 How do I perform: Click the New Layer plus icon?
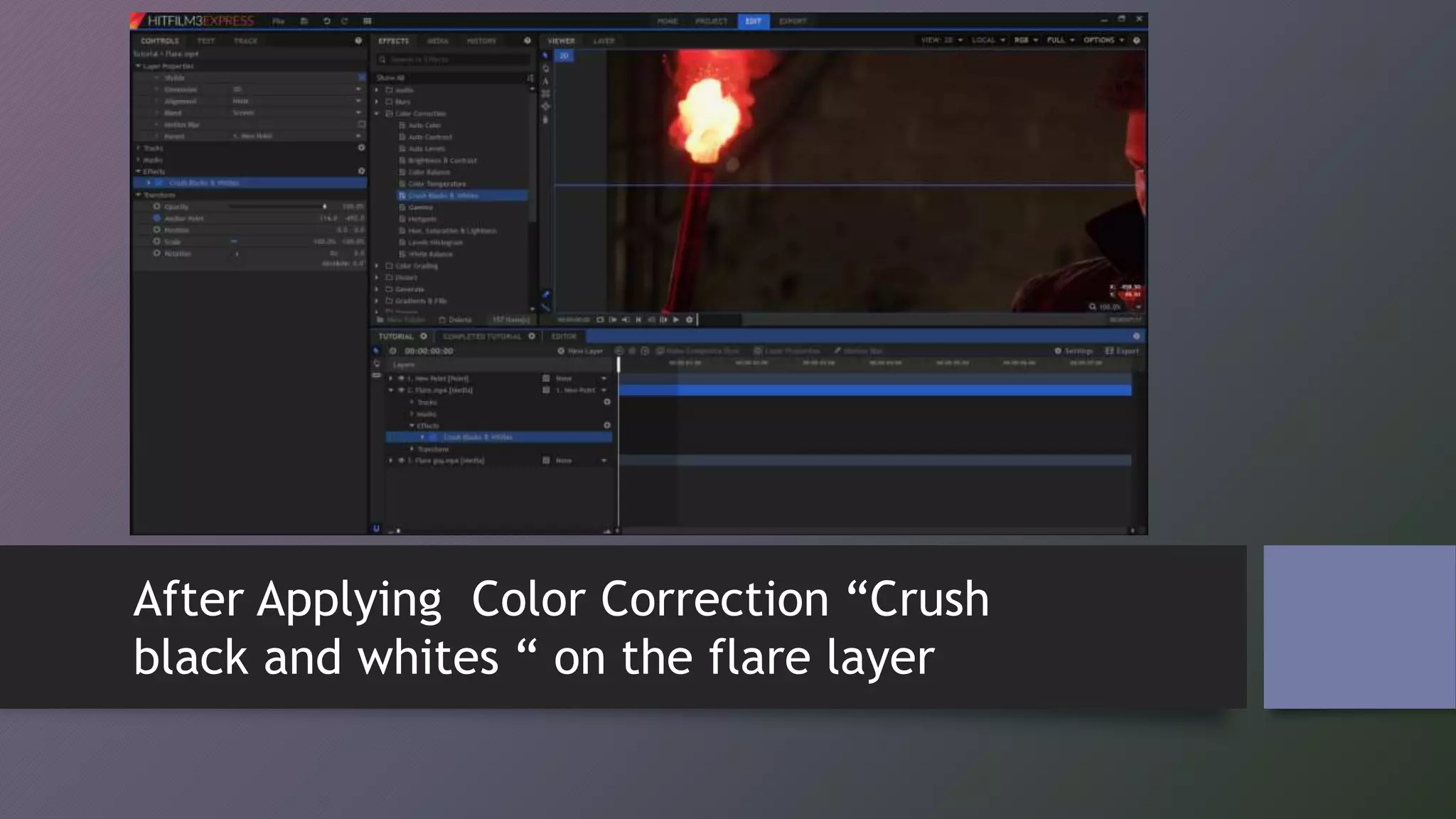561,351
